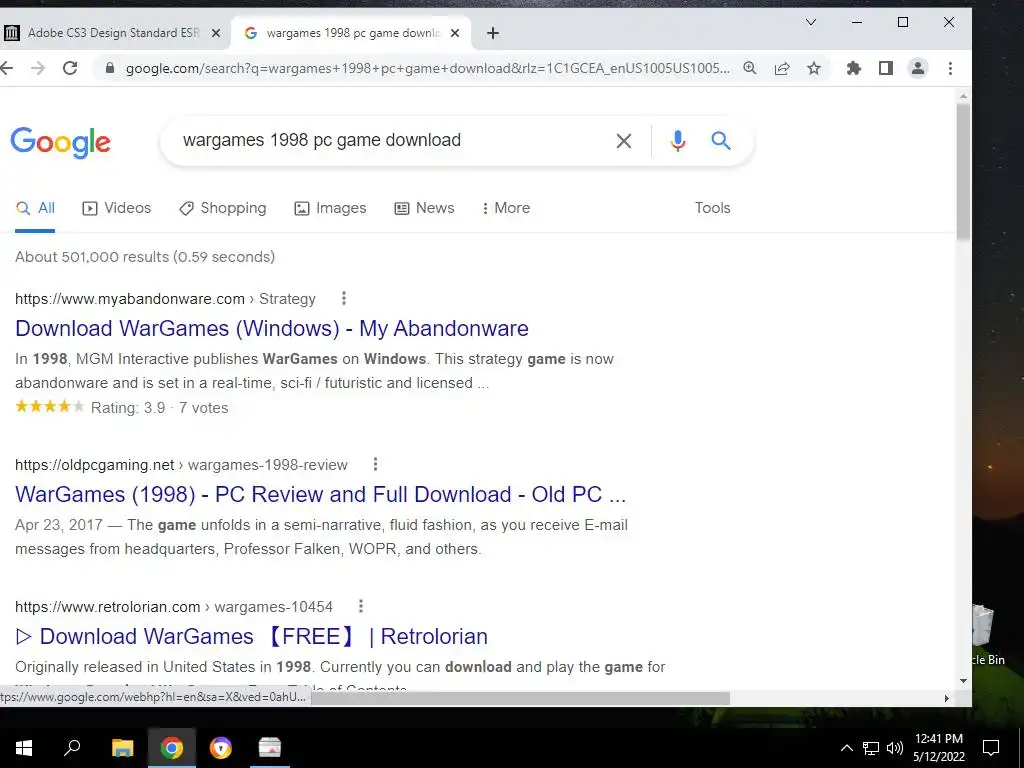Expand the More search filters menu
Image resolution: width=1024 pixels, height=768 pixels.
[506, 208]
